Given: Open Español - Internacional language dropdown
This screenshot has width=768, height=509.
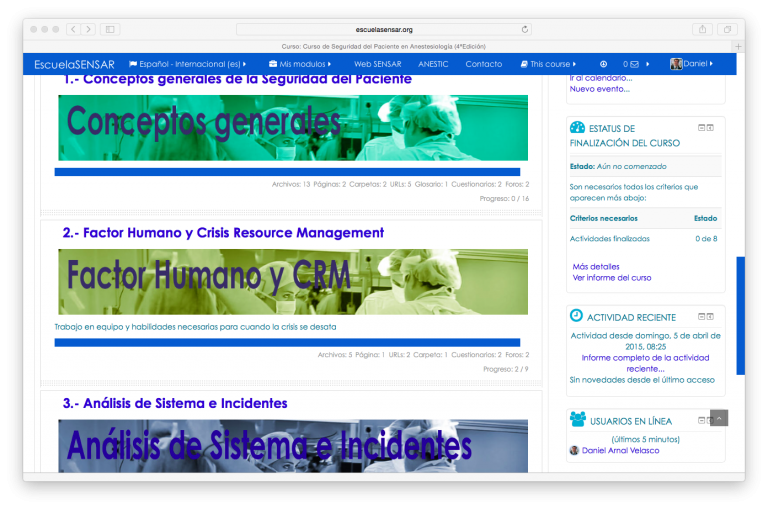Looking at the screenshot, I should [187, 64].
